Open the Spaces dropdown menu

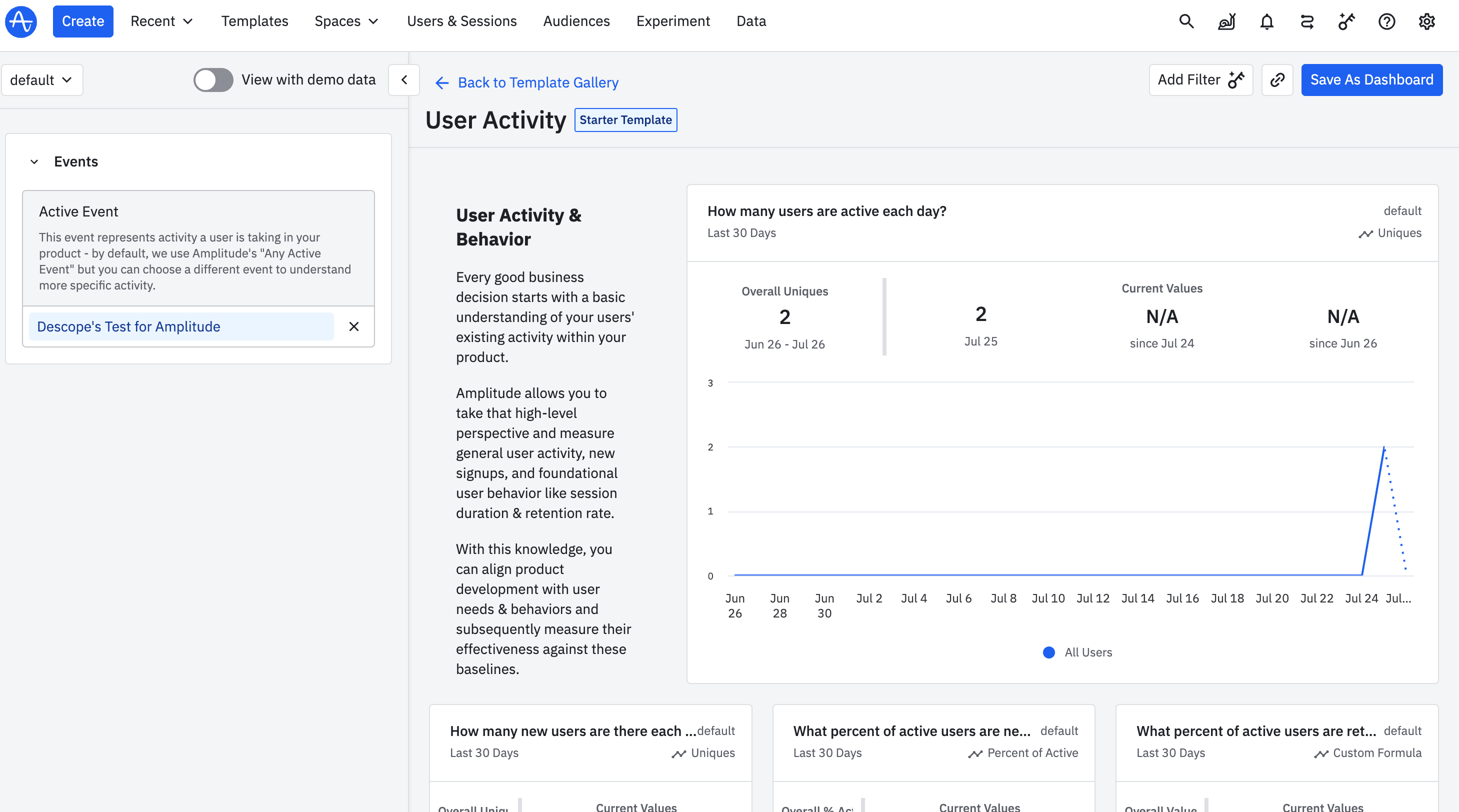[x=346, y=21]
